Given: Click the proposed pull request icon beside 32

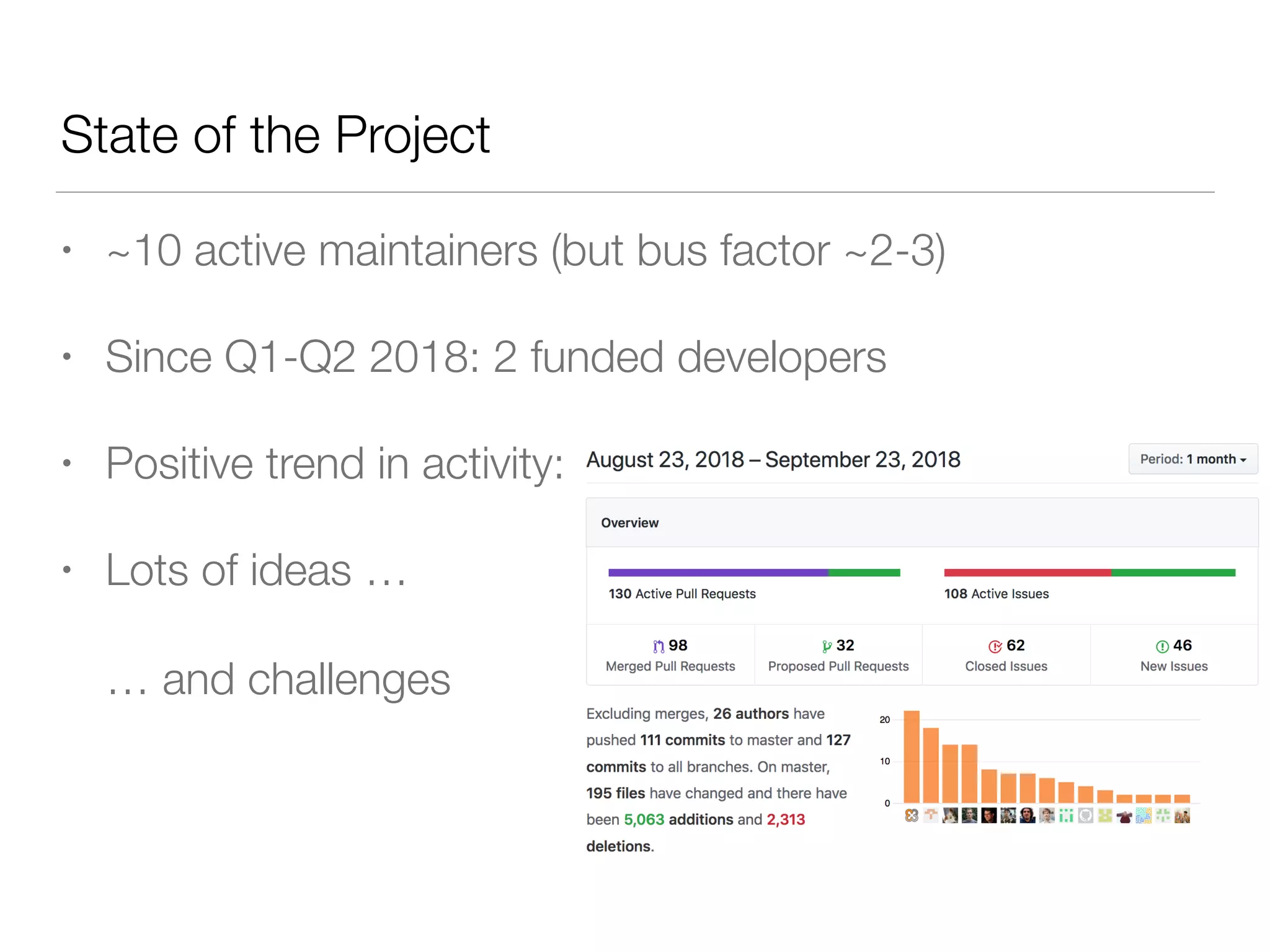Looking at the screenshot, I should [x=827, y=646].
